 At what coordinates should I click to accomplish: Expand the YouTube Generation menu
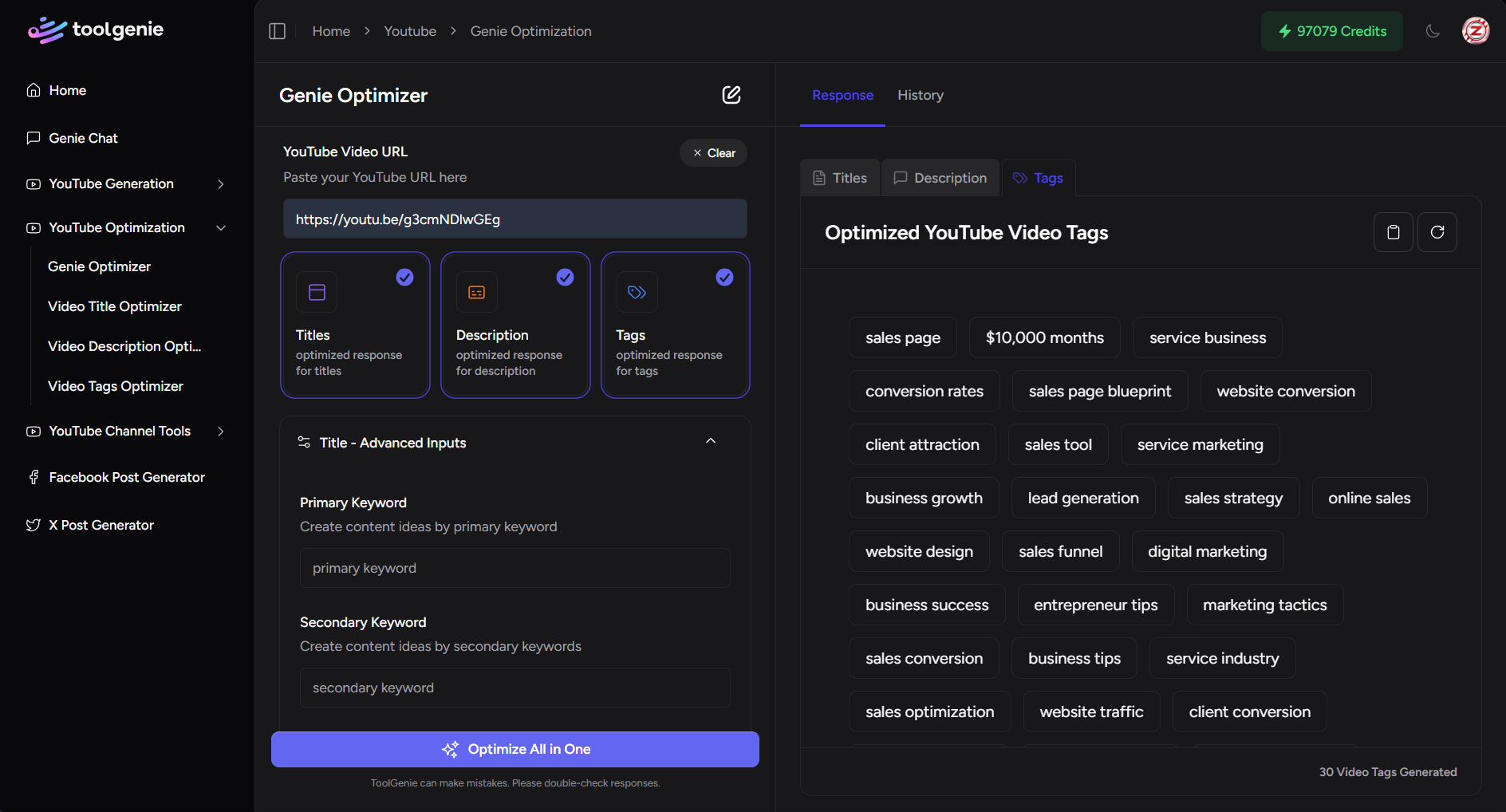127,183
